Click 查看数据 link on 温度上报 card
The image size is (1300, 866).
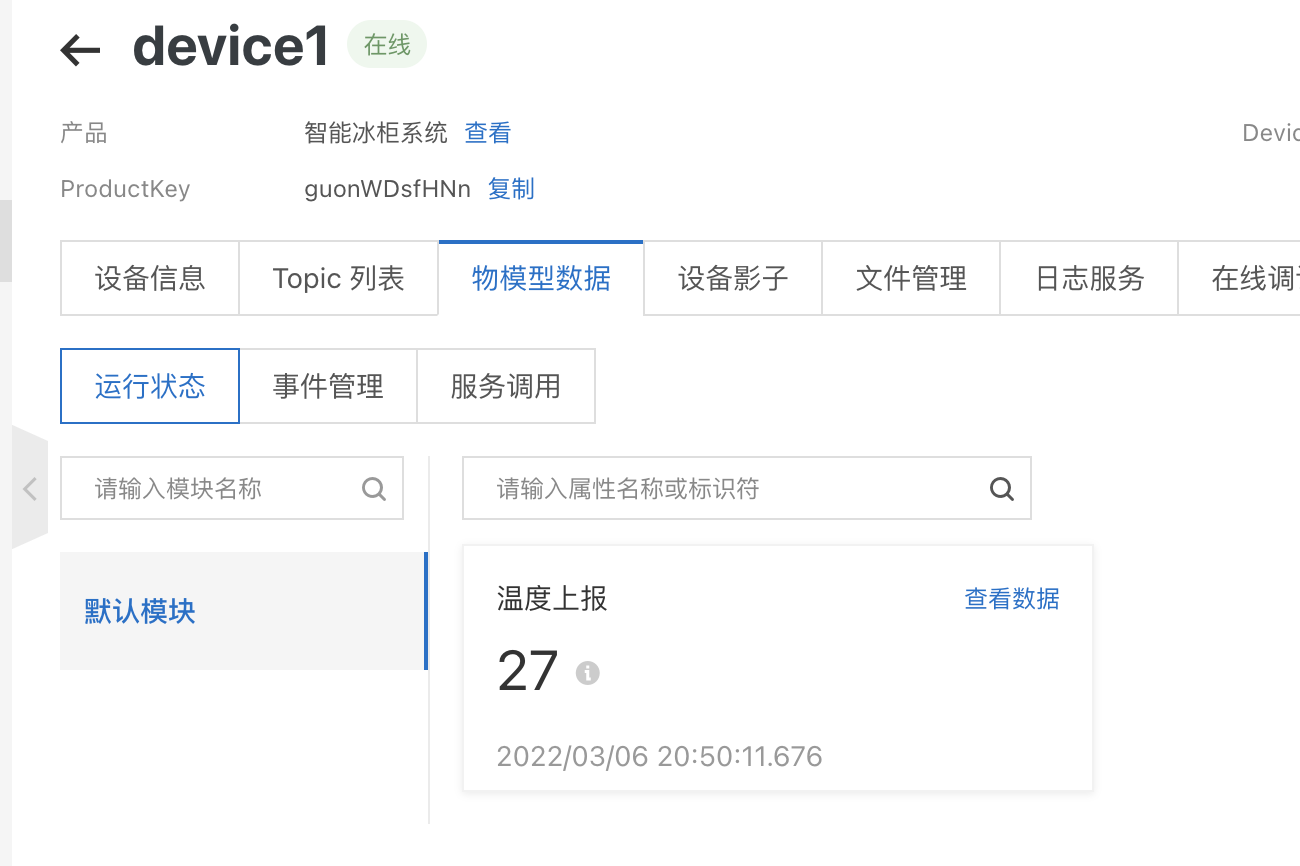(1011, 599)
